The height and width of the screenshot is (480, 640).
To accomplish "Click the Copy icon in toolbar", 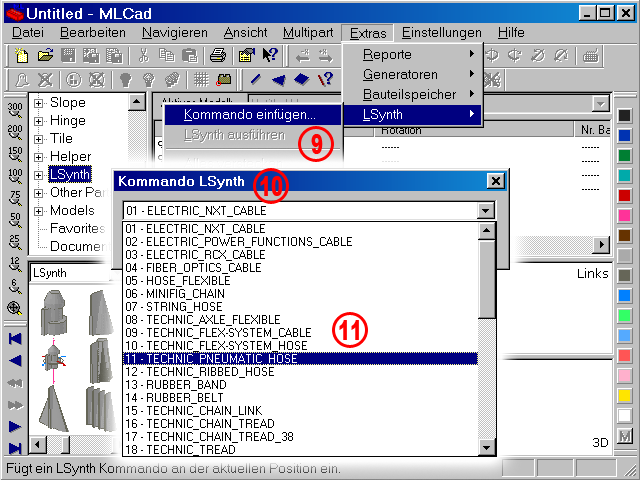I will [x=167, y=56].
